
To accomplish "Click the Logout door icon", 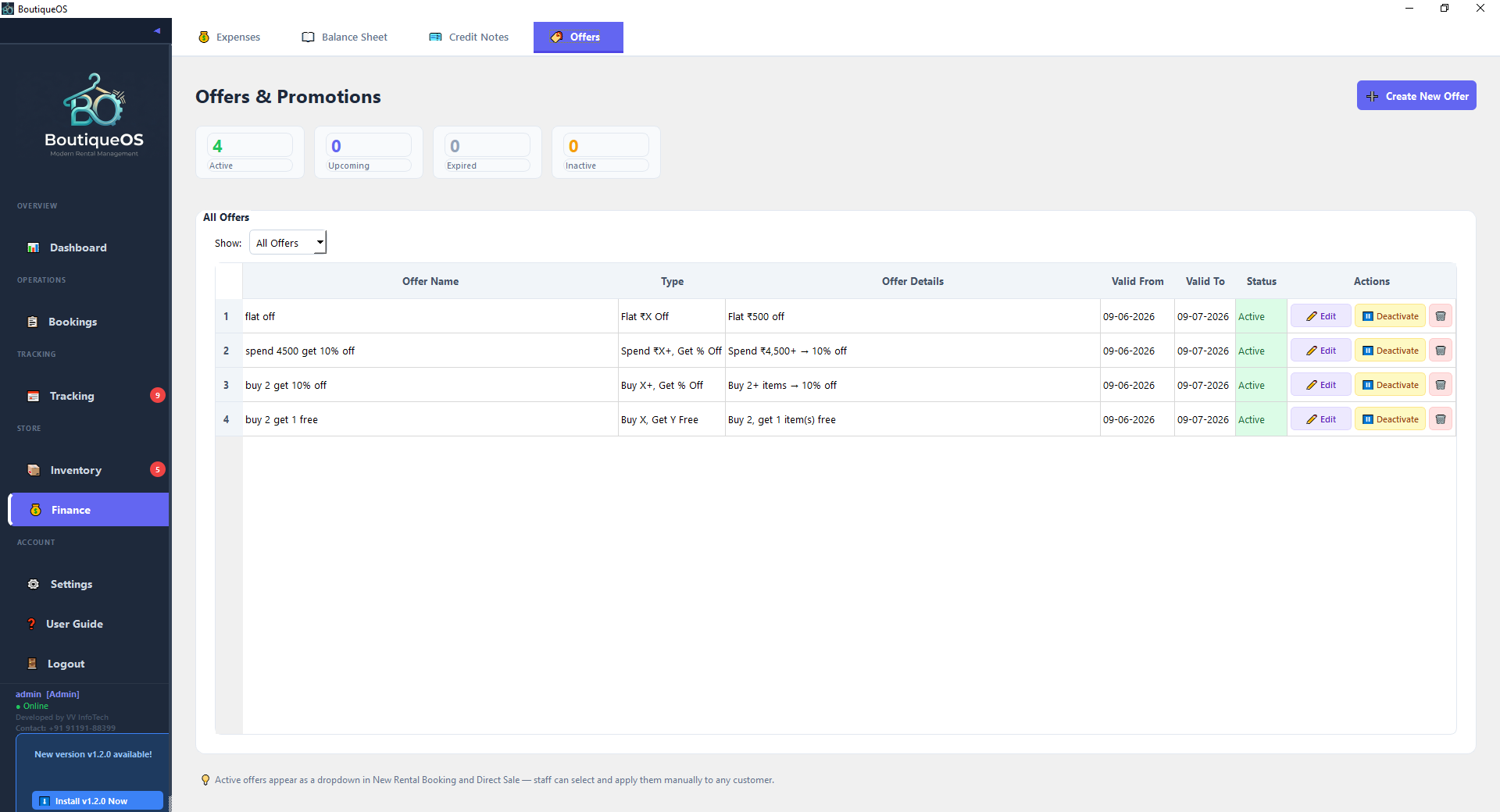I will tap(32, 664).
